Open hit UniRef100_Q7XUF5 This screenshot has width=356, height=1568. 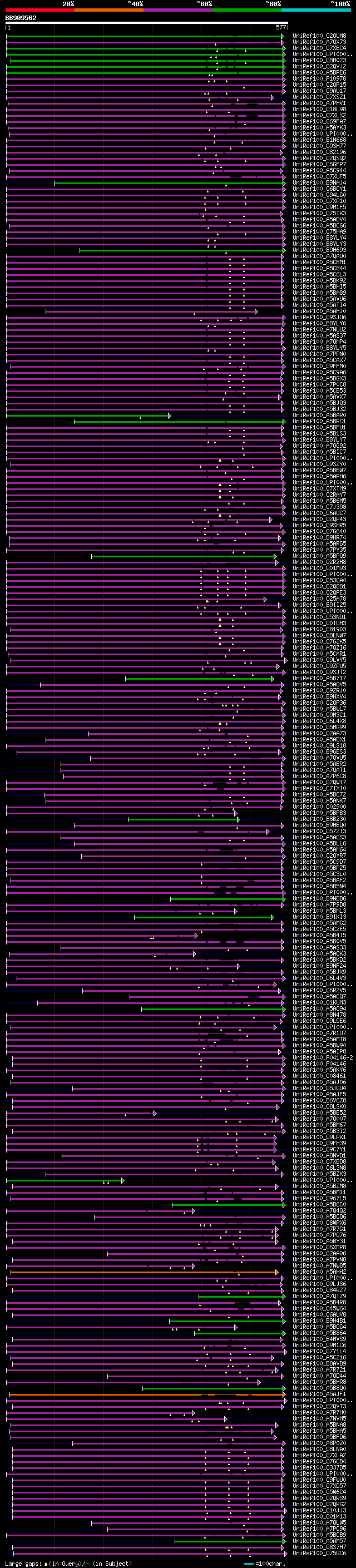point(319,176)
